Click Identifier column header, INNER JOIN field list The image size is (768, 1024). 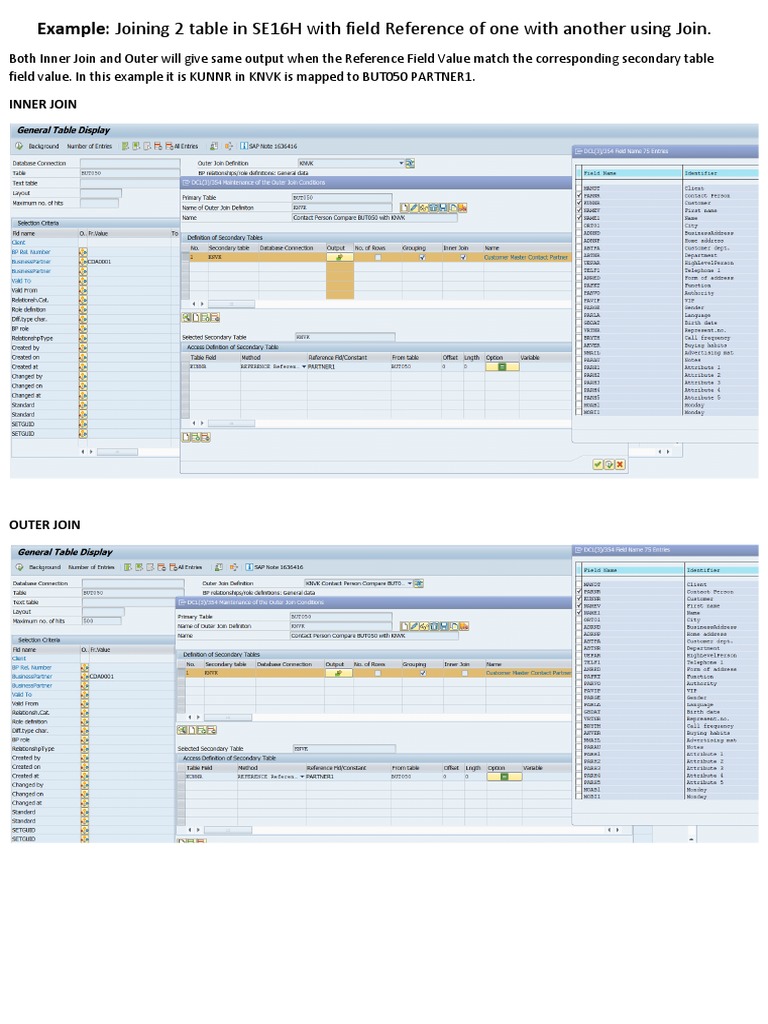coord(720,174)
